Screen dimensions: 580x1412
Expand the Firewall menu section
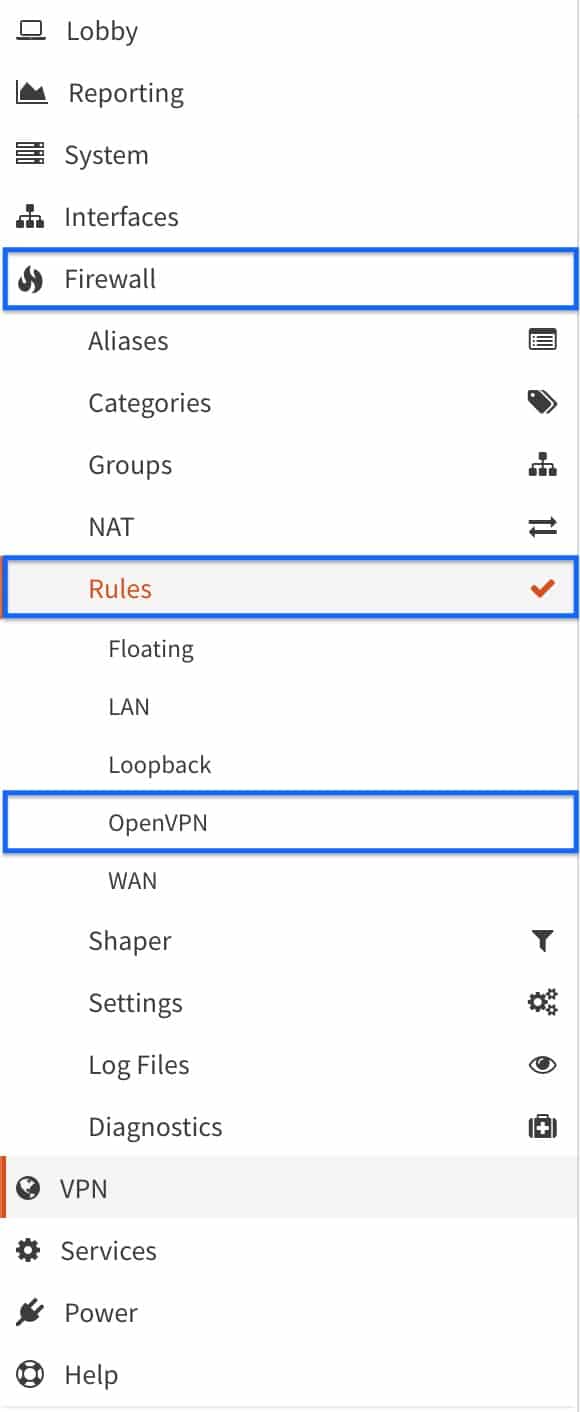(110, 279)
